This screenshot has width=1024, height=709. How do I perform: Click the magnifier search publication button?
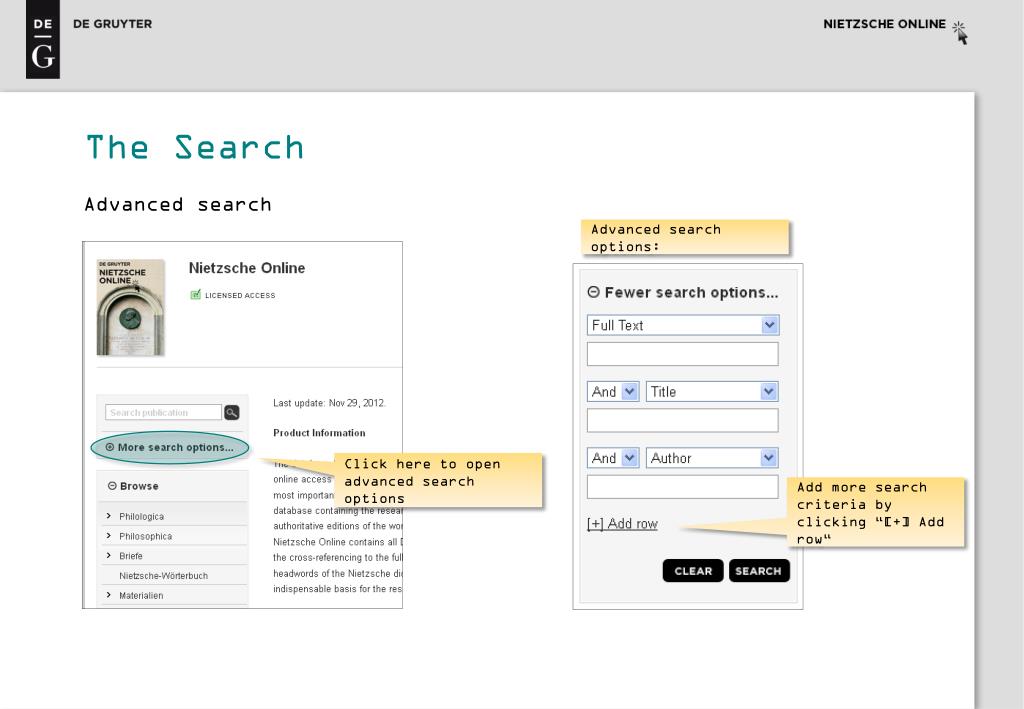[232, 413]
